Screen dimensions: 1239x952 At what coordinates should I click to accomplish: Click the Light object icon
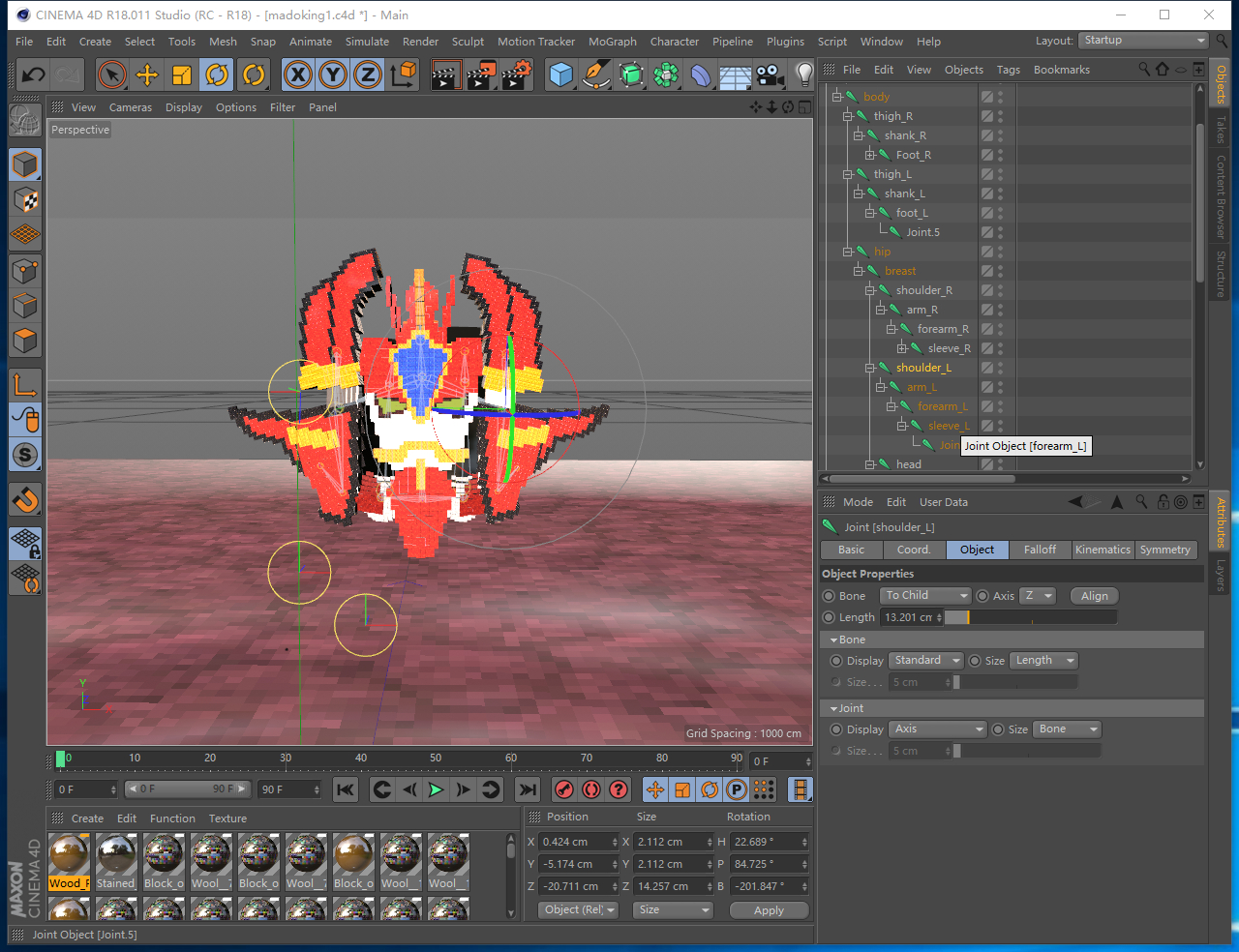pos(803,74)
